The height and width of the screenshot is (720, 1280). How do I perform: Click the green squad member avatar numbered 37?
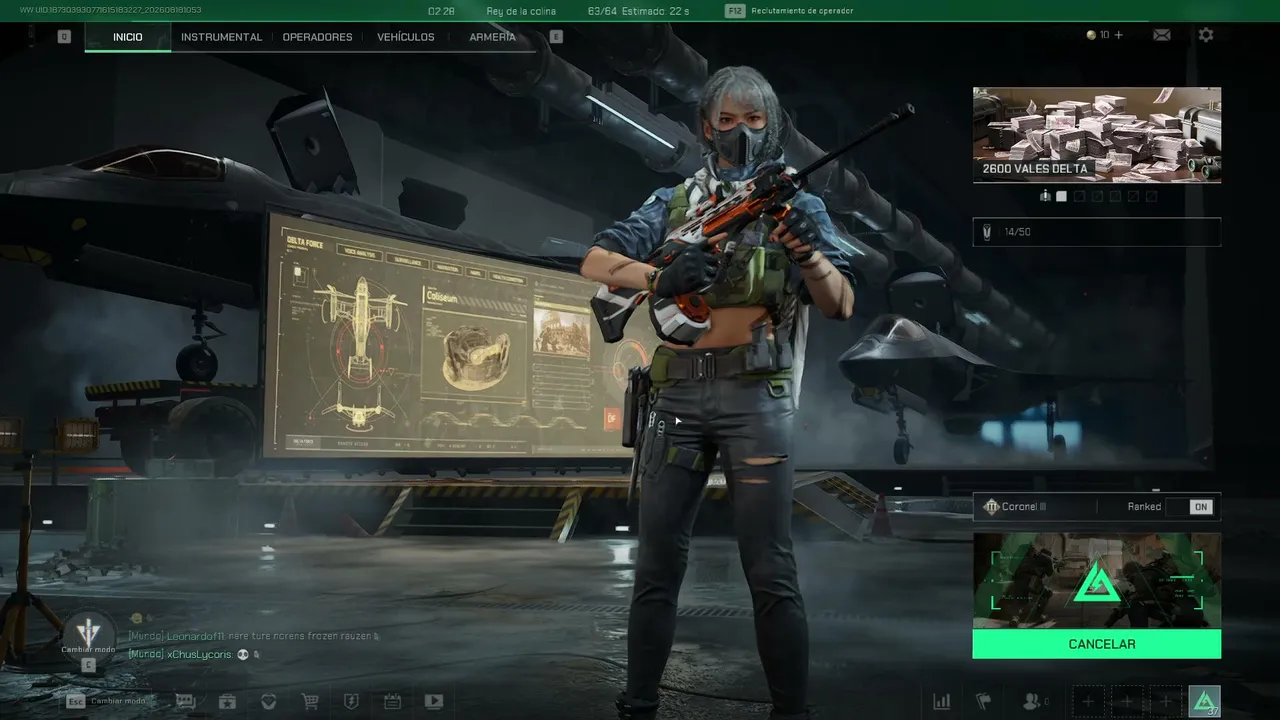pyautogui.click(x=1205, y=701)
